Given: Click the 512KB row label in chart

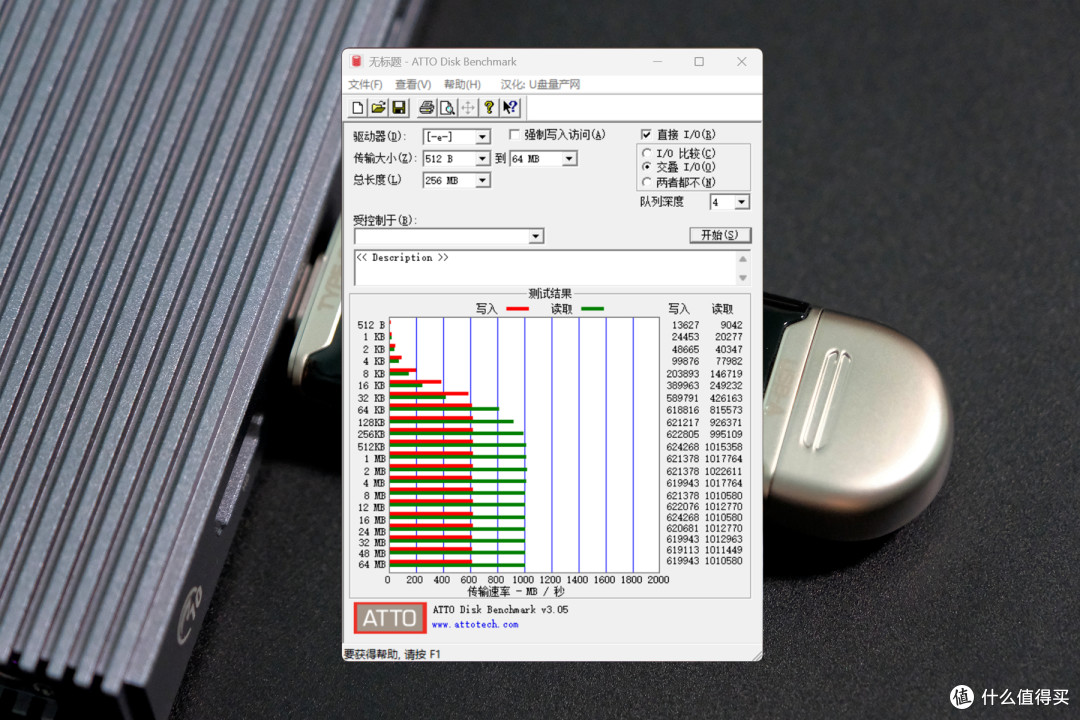Looking at the screenshot, I should tap(371, 447).
